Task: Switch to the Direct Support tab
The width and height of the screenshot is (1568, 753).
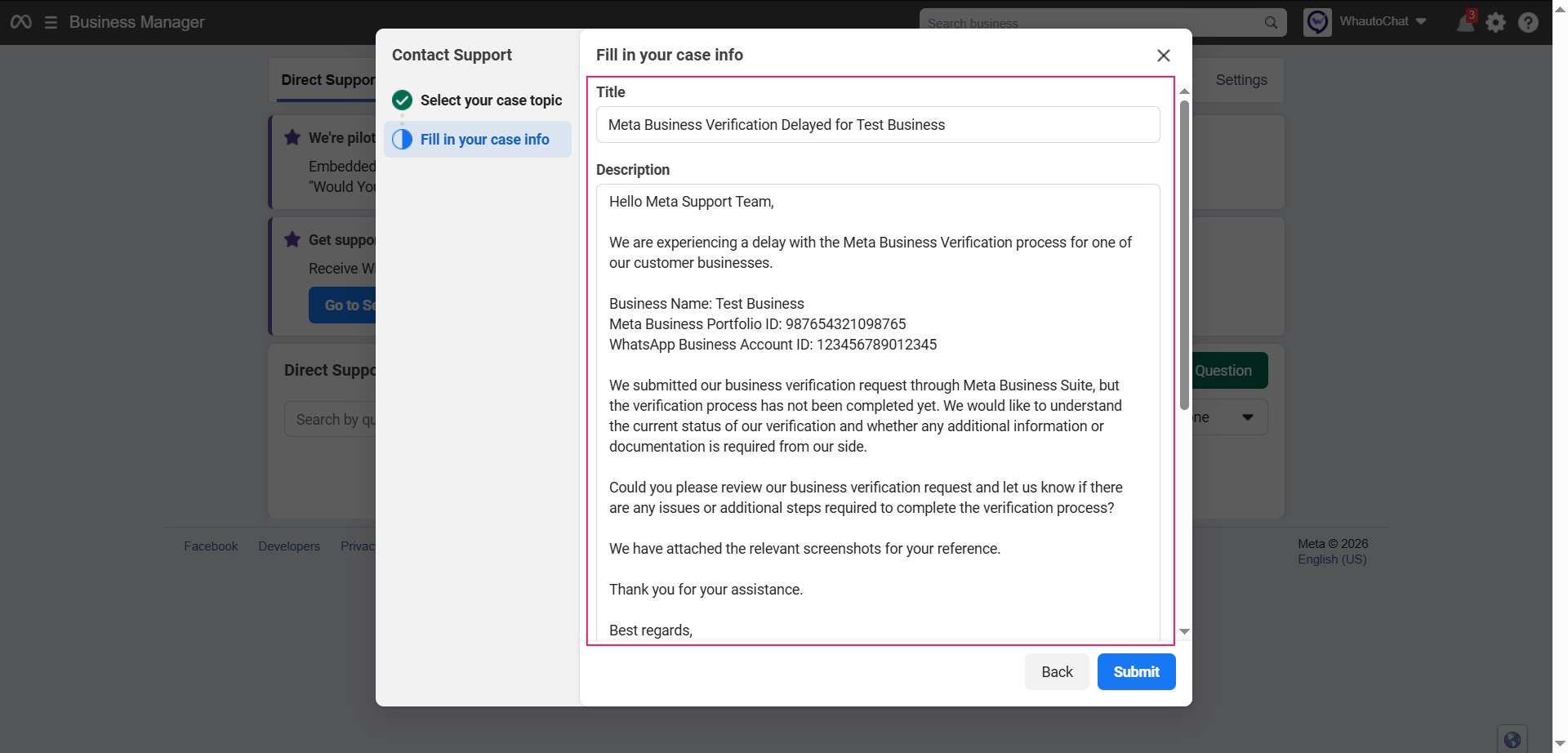Action: coord(328,80)
